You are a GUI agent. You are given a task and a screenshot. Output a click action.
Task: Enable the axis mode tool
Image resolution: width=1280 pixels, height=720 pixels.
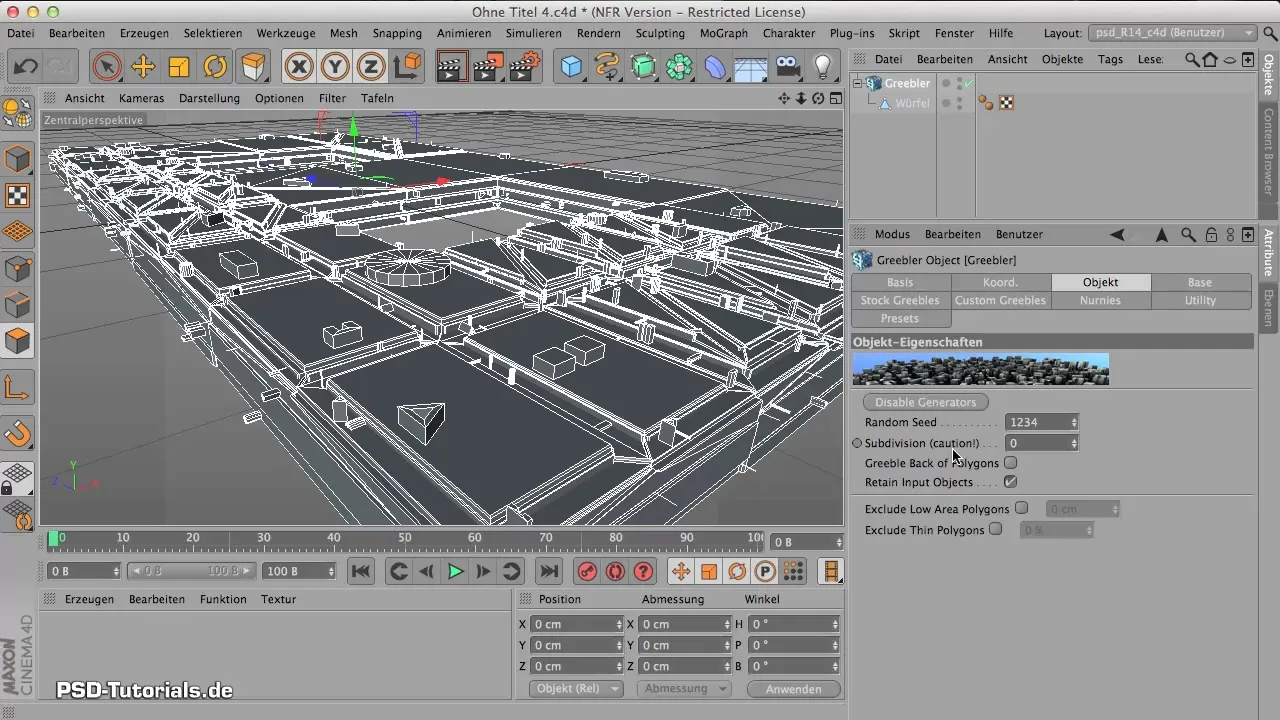point(18,389)
